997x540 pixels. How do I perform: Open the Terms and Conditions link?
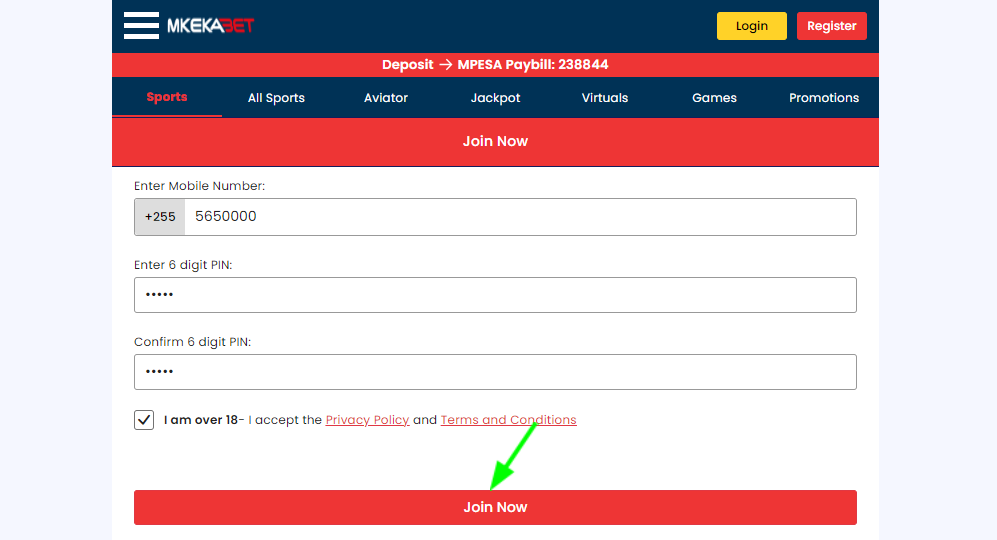pyautogui.click(x=509, y=420)
